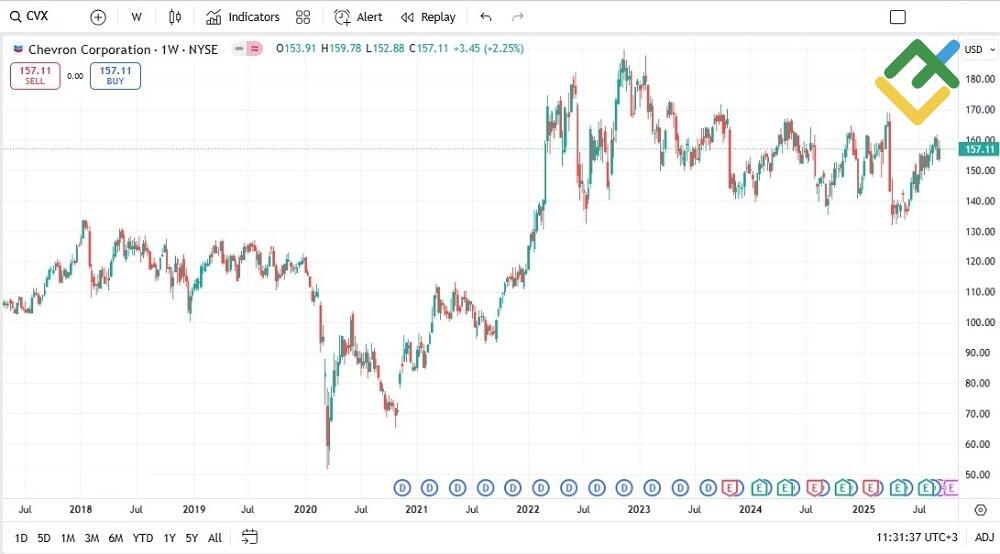
Task: Click the 100.00 price axis label
Action: pyautogui.click(x=980, y=322)
